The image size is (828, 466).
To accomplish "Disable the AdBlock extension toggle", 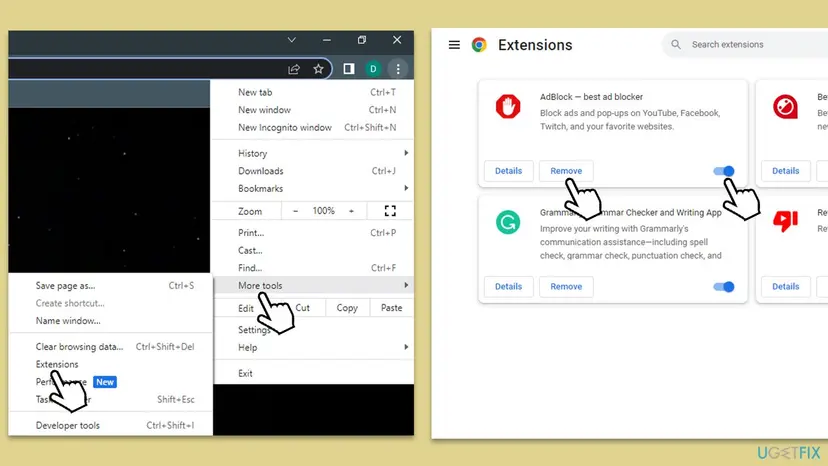I will coord(723,171).
